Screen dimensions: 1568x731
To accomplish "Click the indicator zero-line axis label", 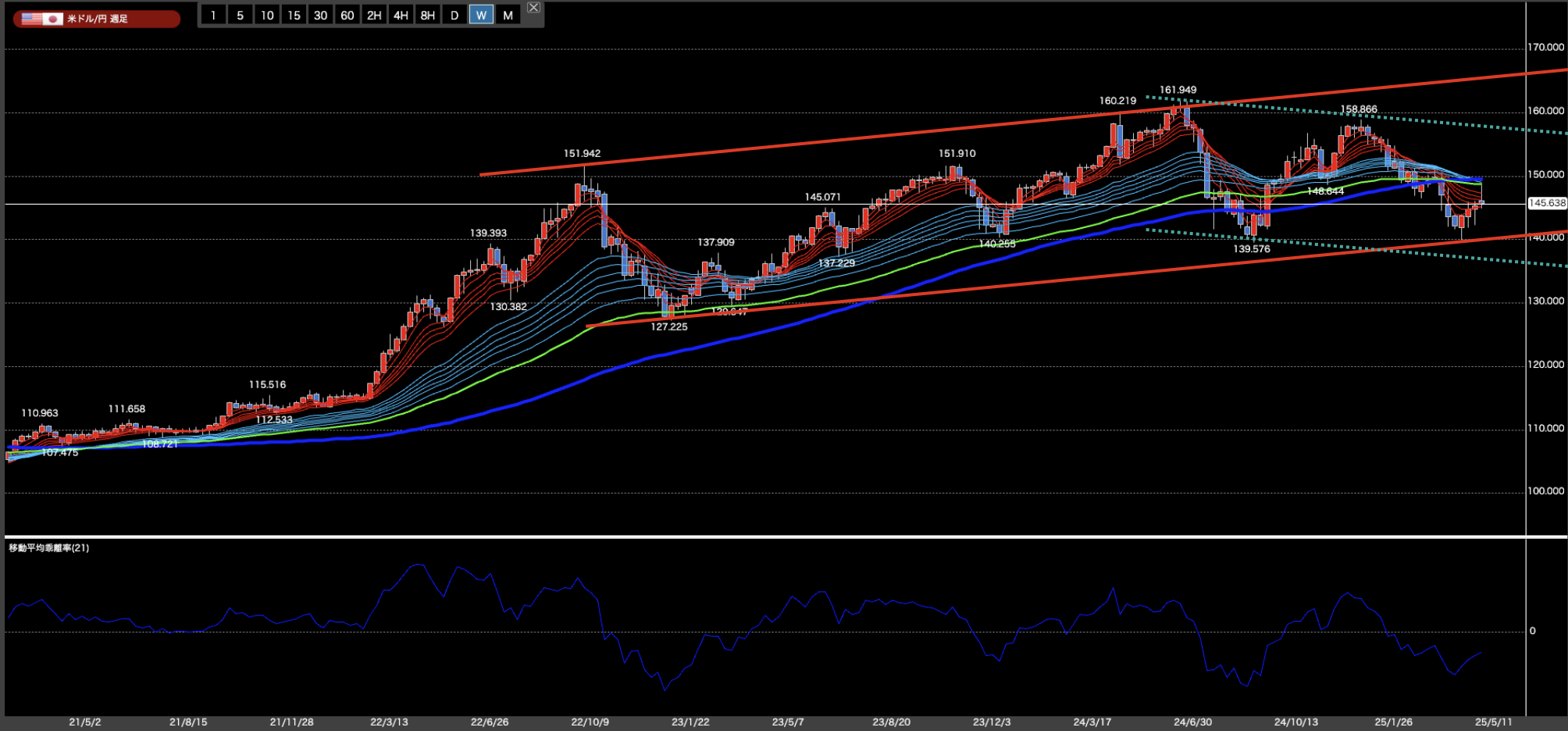I will point(1532,631).
